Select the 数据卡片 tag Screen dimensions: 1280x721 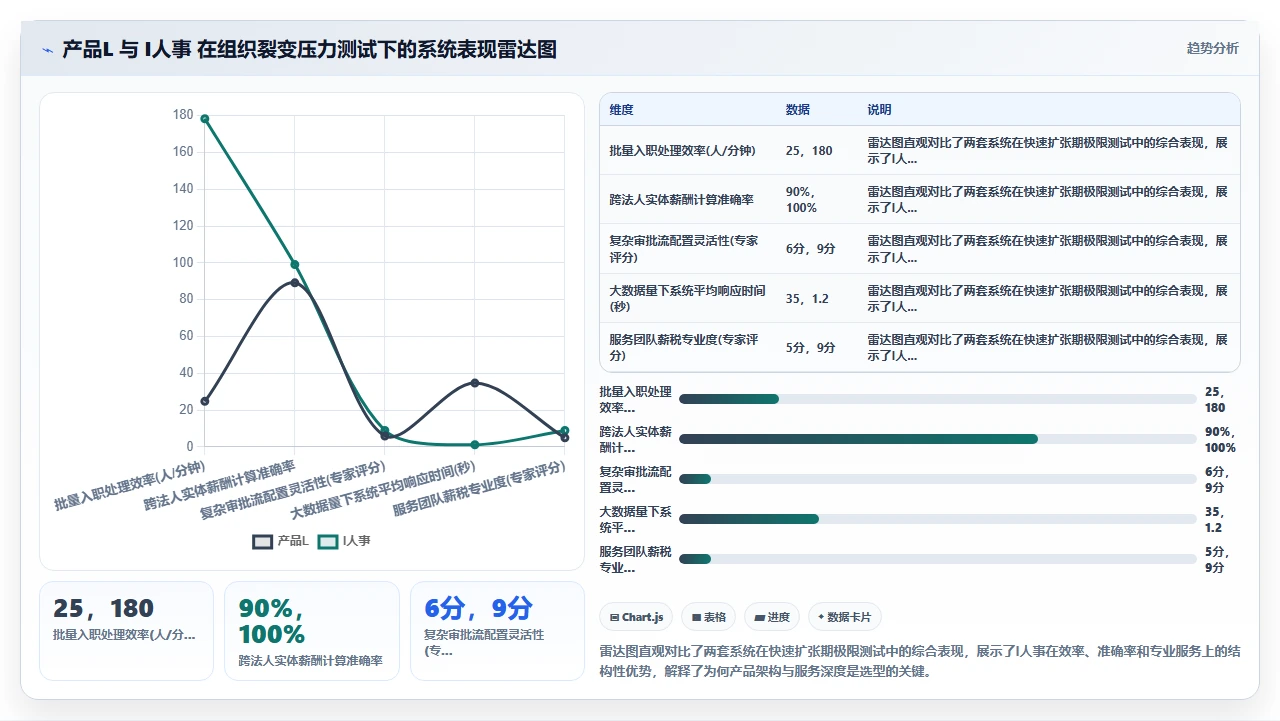845,617
